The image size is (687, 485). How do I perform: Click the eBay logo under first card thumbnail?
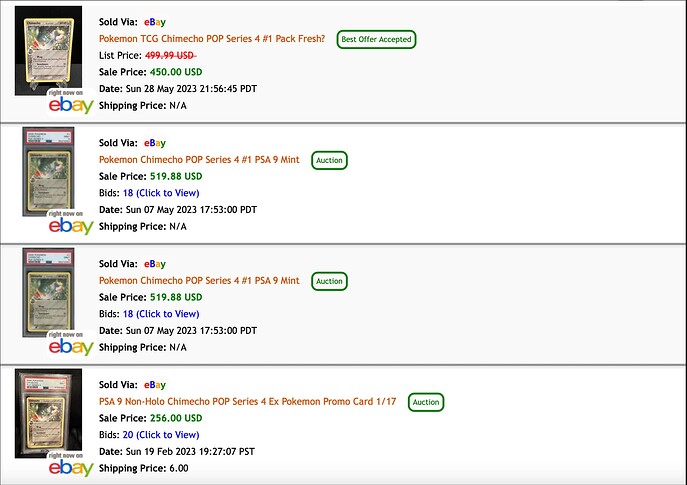[x=71, y=105]
